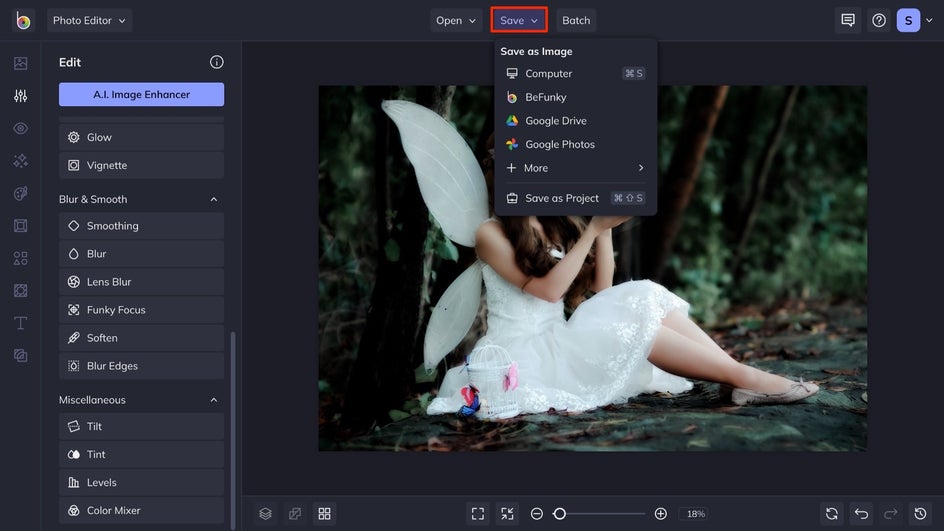Click the fit to screen icon
Screen dimensions: 944x531
click(x=478, y=514)
